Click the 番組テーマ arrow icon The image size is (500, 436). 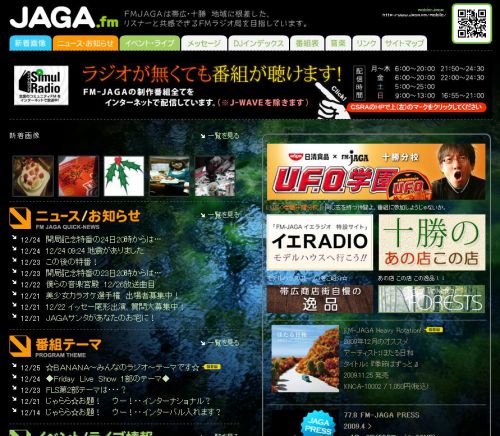coord(20,346)
